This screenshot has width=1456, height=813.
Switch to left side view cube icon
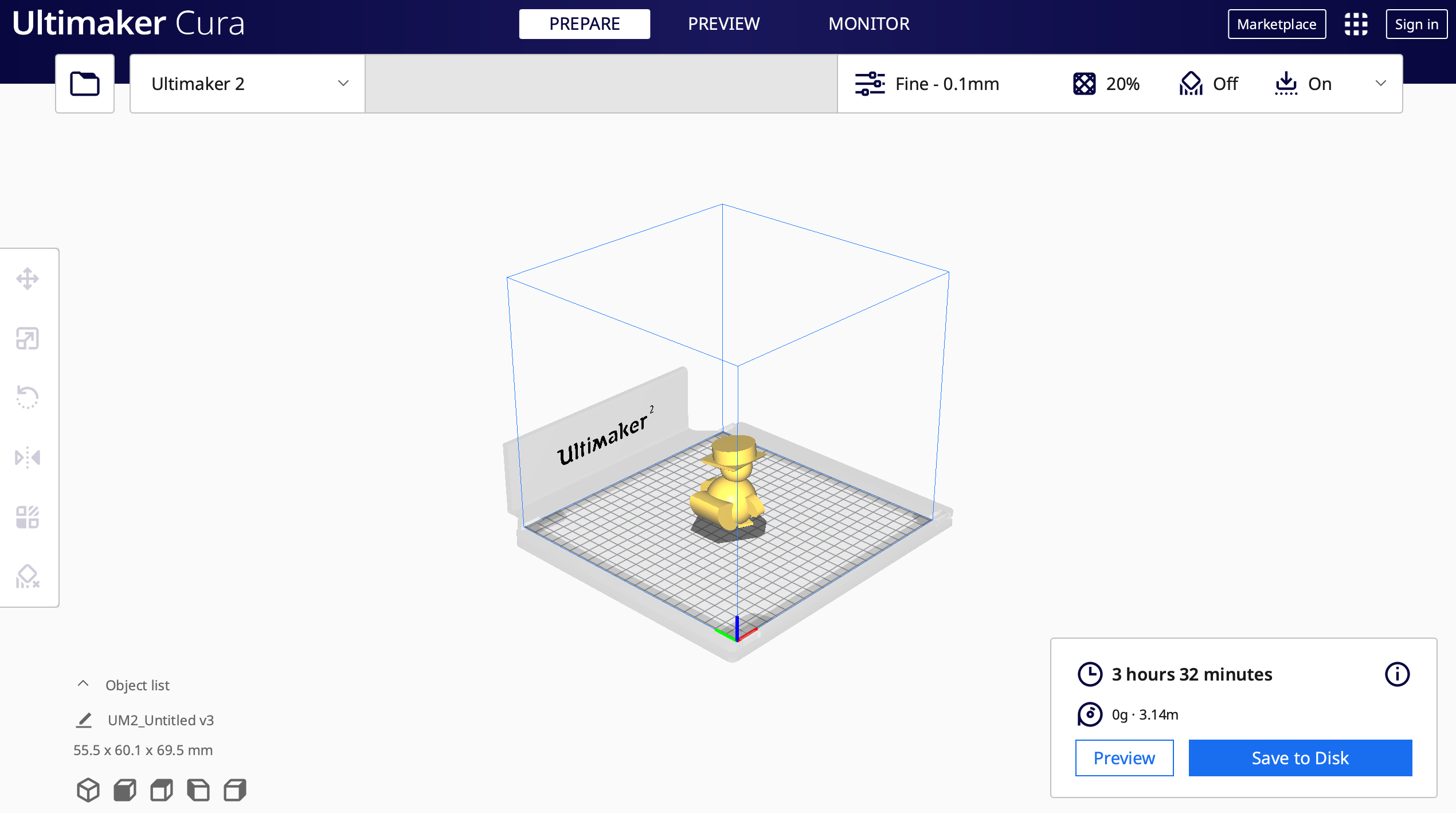tap(198, 790)
